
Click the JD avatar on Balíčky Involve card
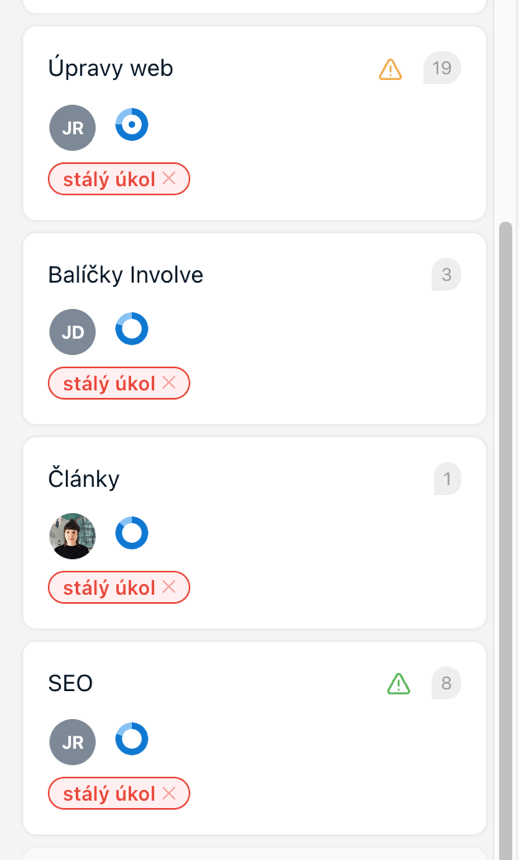point(72,332)
